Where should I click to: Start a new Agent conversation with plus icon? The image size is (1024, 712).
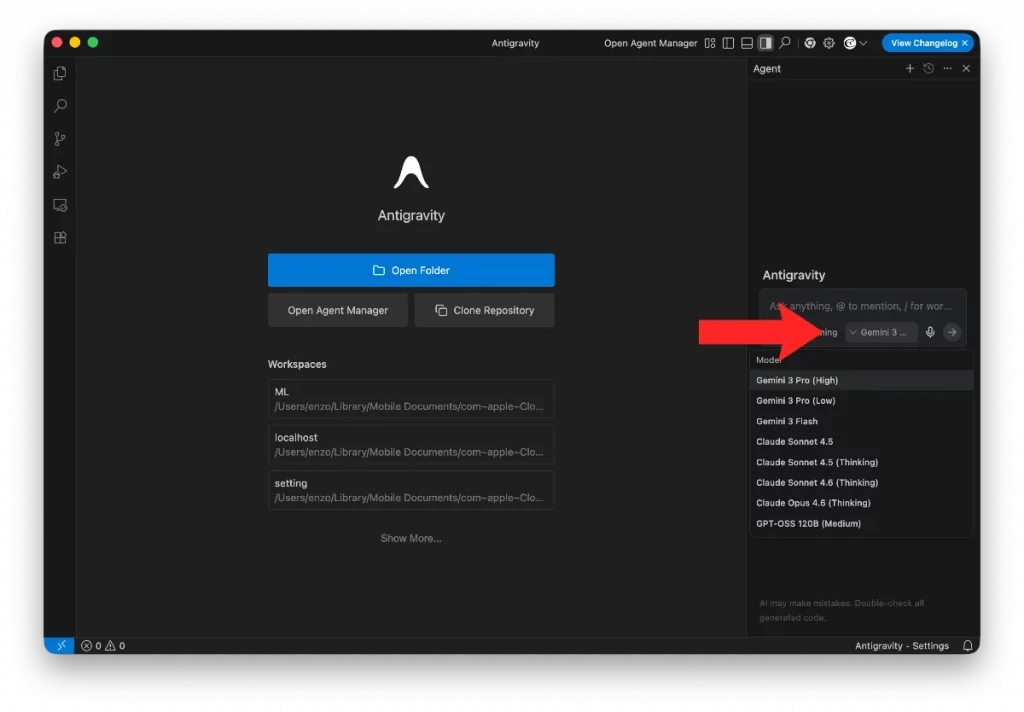(909, 69)
